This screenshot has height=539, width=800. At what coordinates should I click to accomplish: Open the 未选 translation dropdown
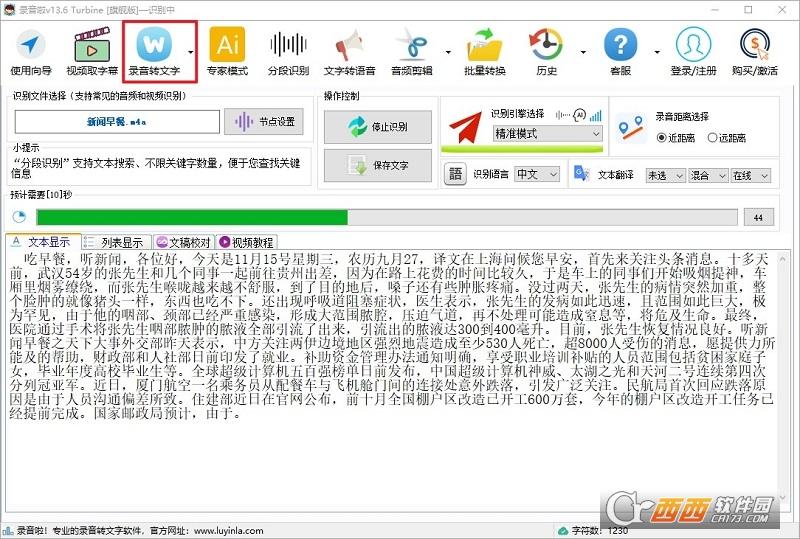665,176
